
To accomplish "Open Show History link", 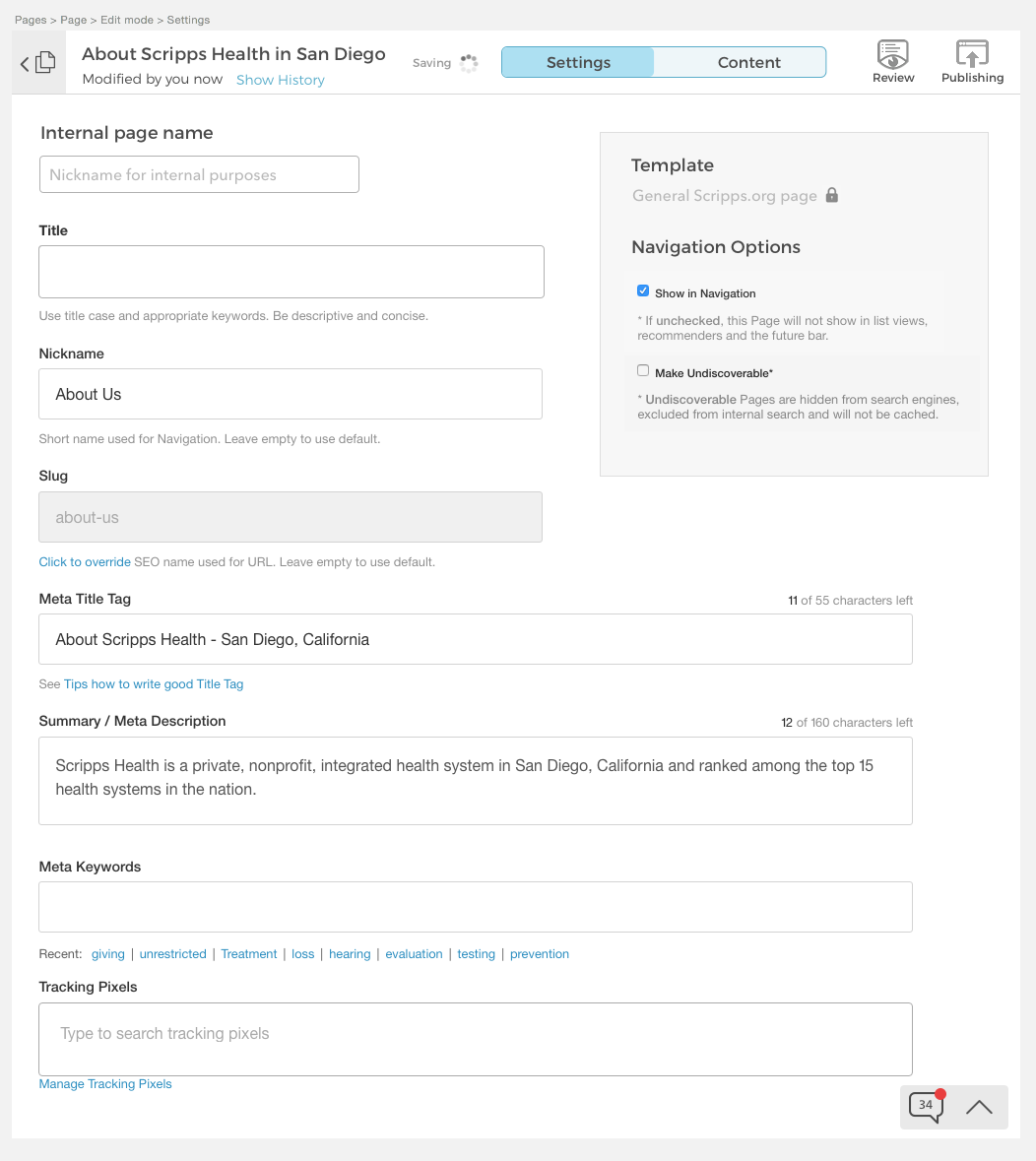I will point(280,80).
